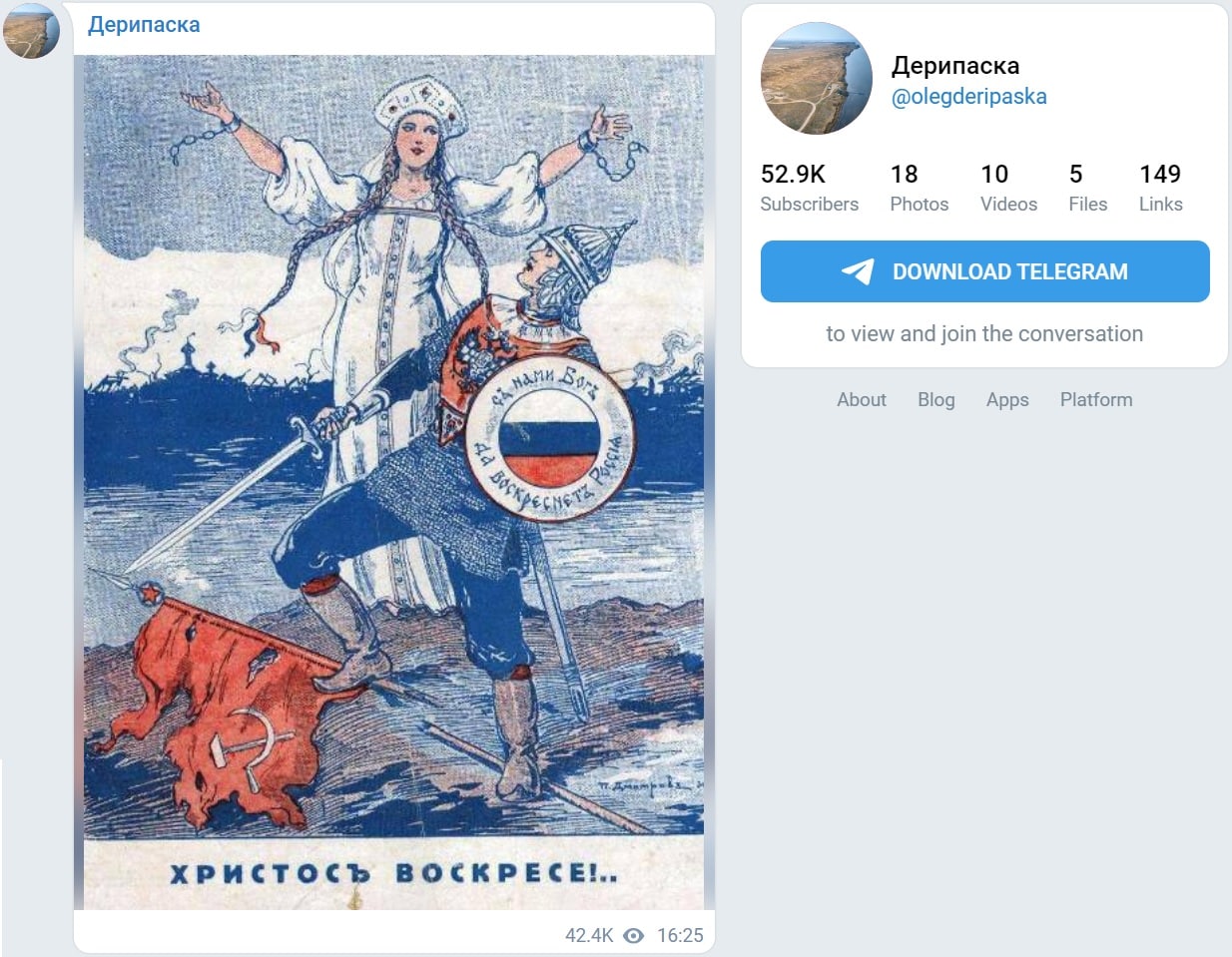Open the large channel profile photo
This screenshot has width=1232, height=957.
[x=817, y=79]
